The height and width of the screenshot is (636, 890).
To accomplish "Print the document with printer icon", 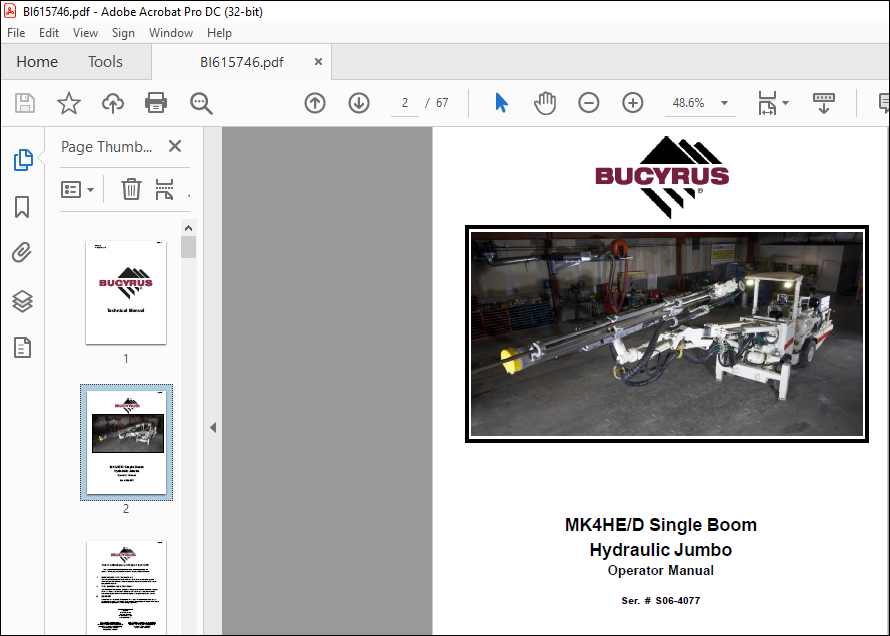I will (x=156, y=103).
